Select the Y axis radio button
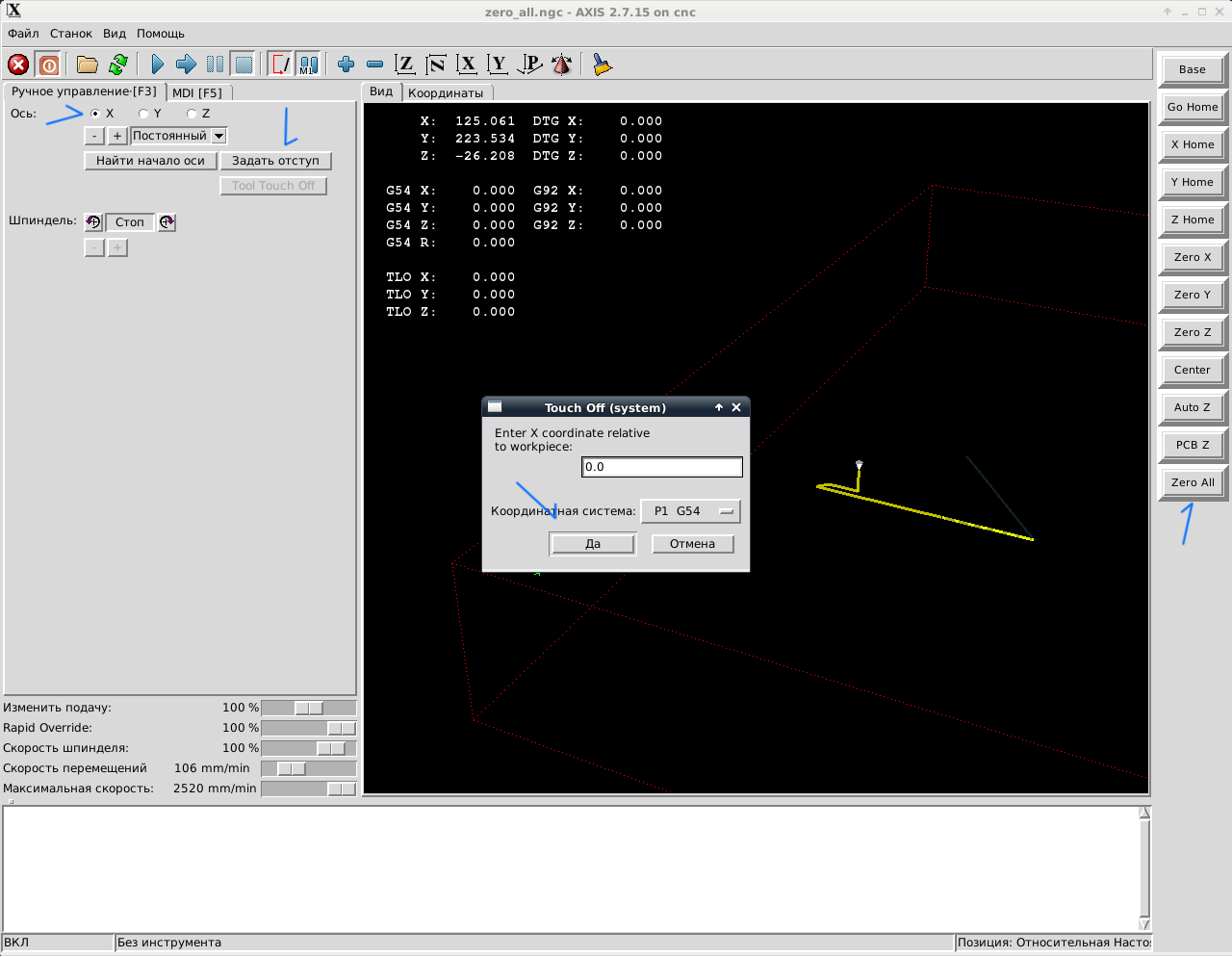 pyautogui.click(x=143, y=114)
